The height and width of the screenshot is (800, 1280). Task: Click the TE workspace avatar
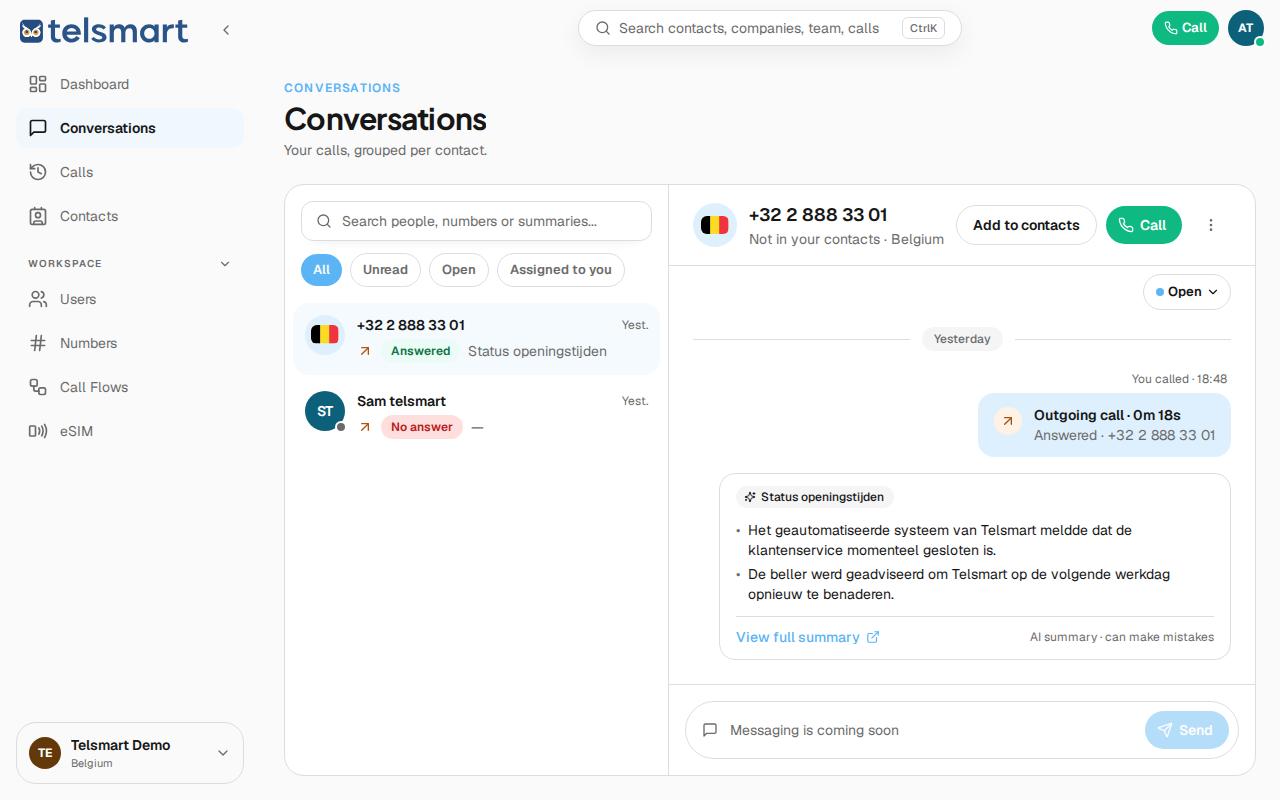coord(45,753)
